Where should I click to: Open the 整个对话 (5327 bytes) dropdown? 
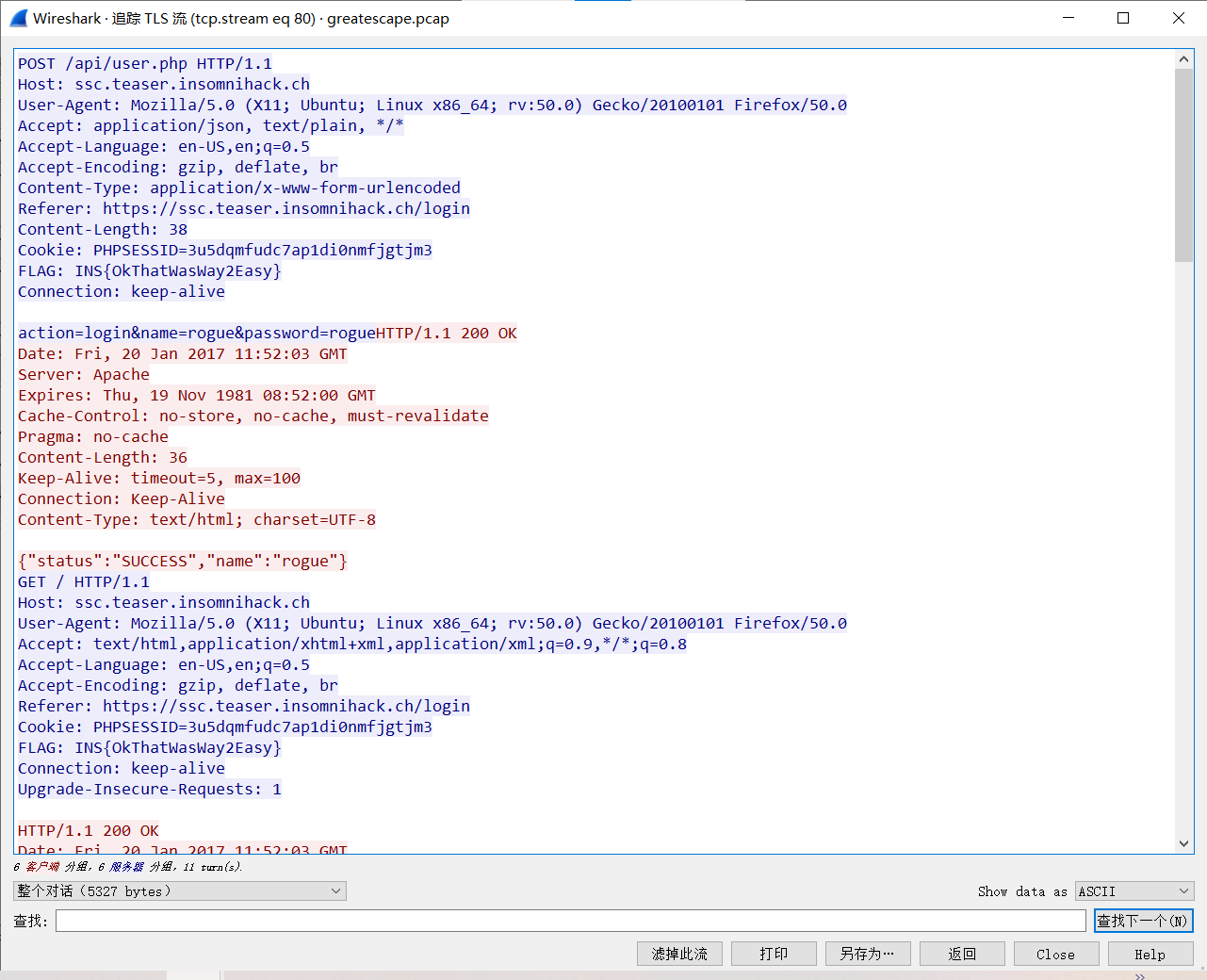click(180, 891)
